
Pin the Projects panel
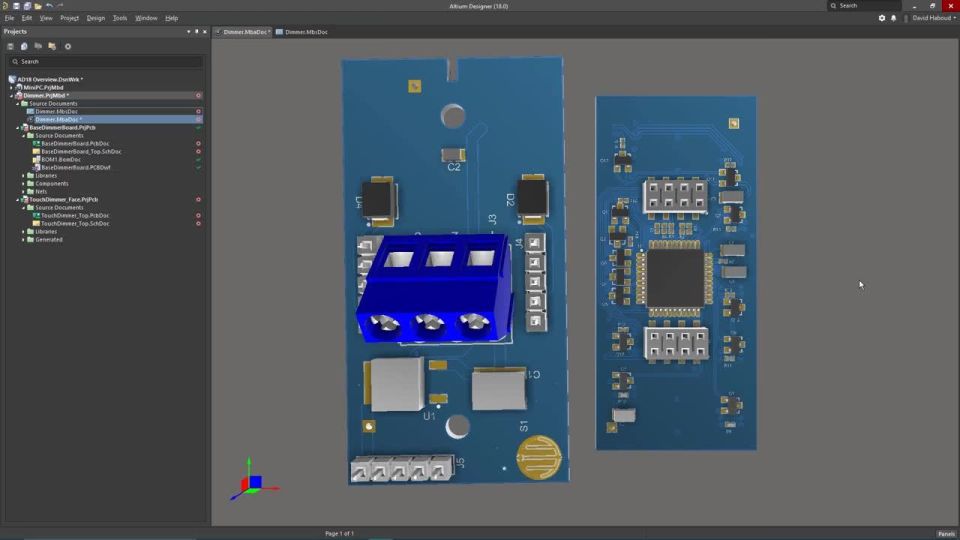[x=197, y=31]
